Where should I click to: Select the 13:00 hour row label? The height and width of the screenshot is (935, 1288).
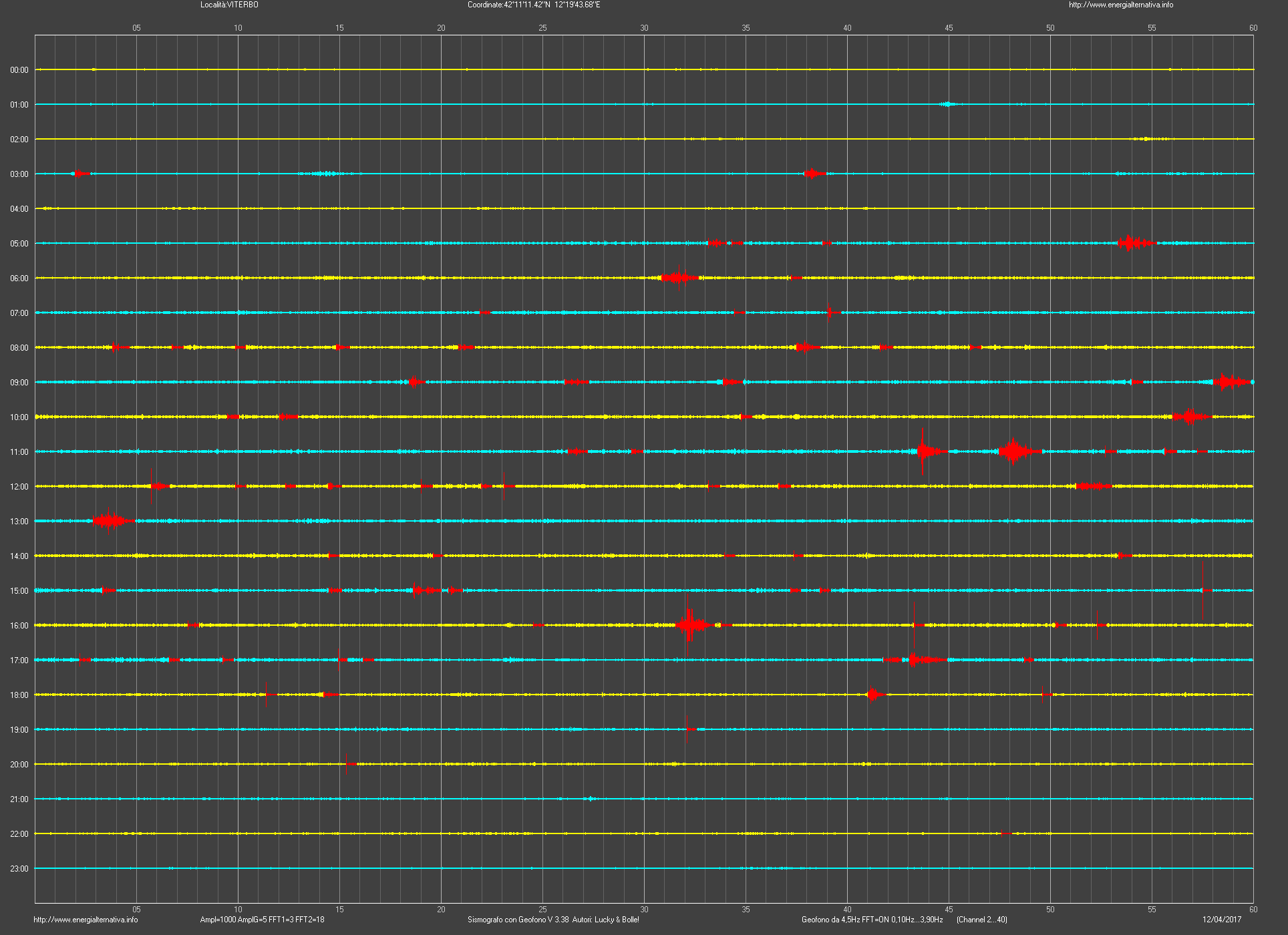19,522
